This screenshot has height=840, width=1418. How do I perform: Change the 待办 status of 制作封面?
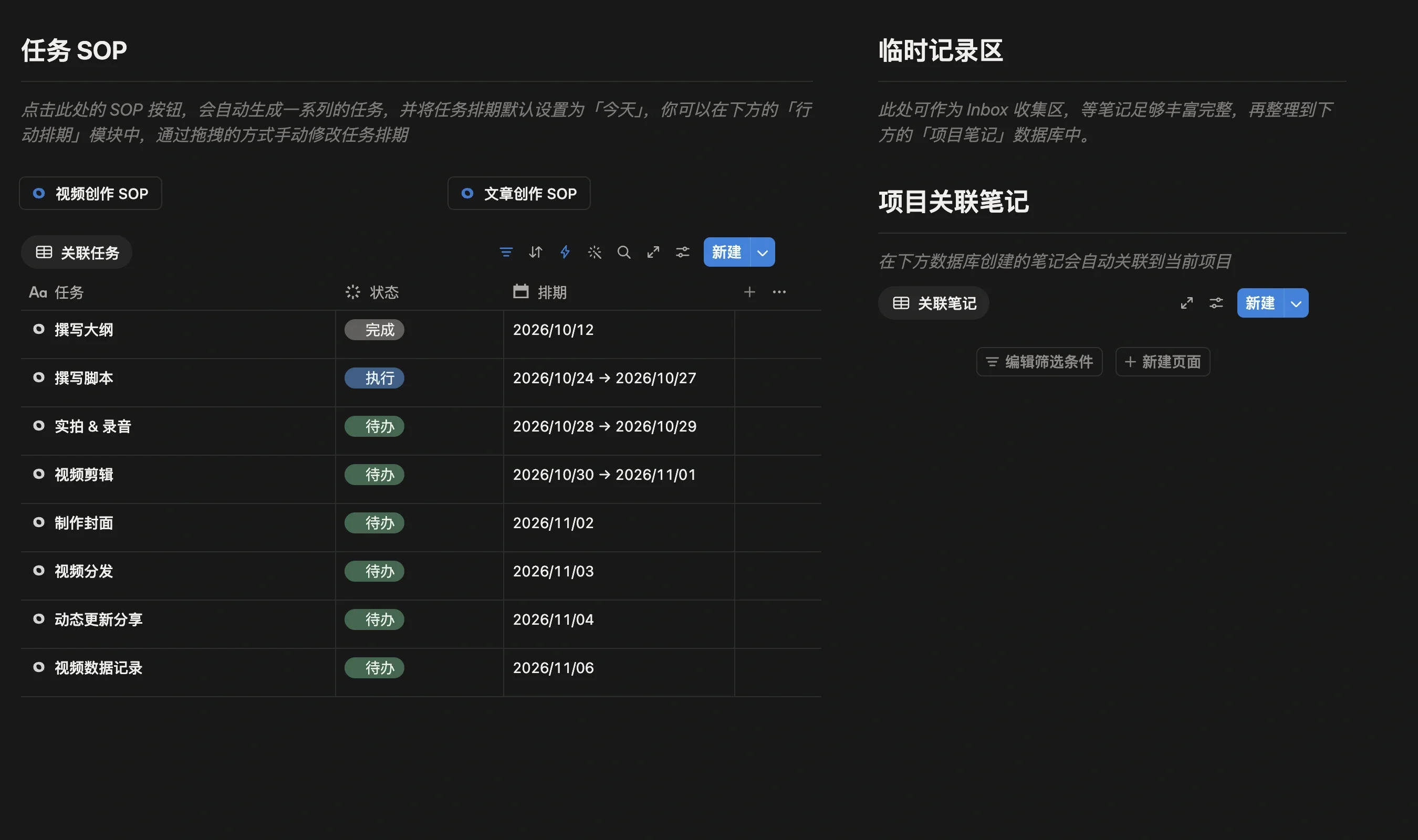click(x=374, y=523)
